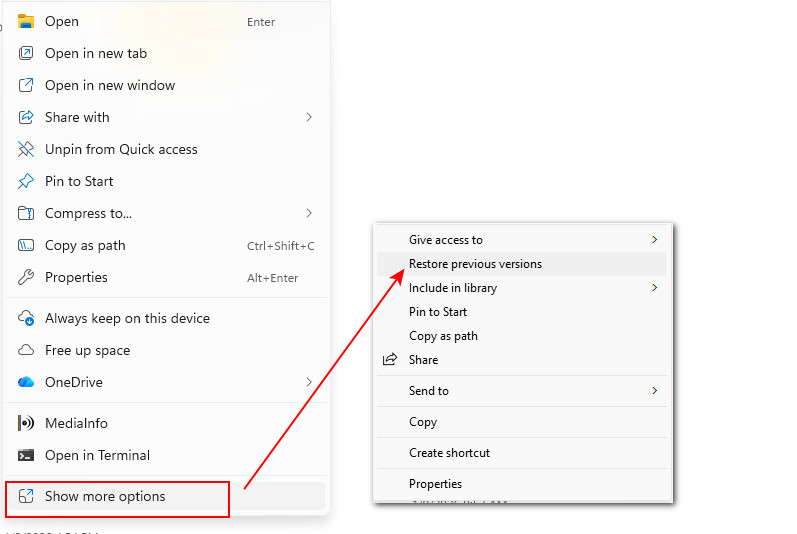The image size is (797, 534).
Task: Choose Show more options
Action: [105, 497]
